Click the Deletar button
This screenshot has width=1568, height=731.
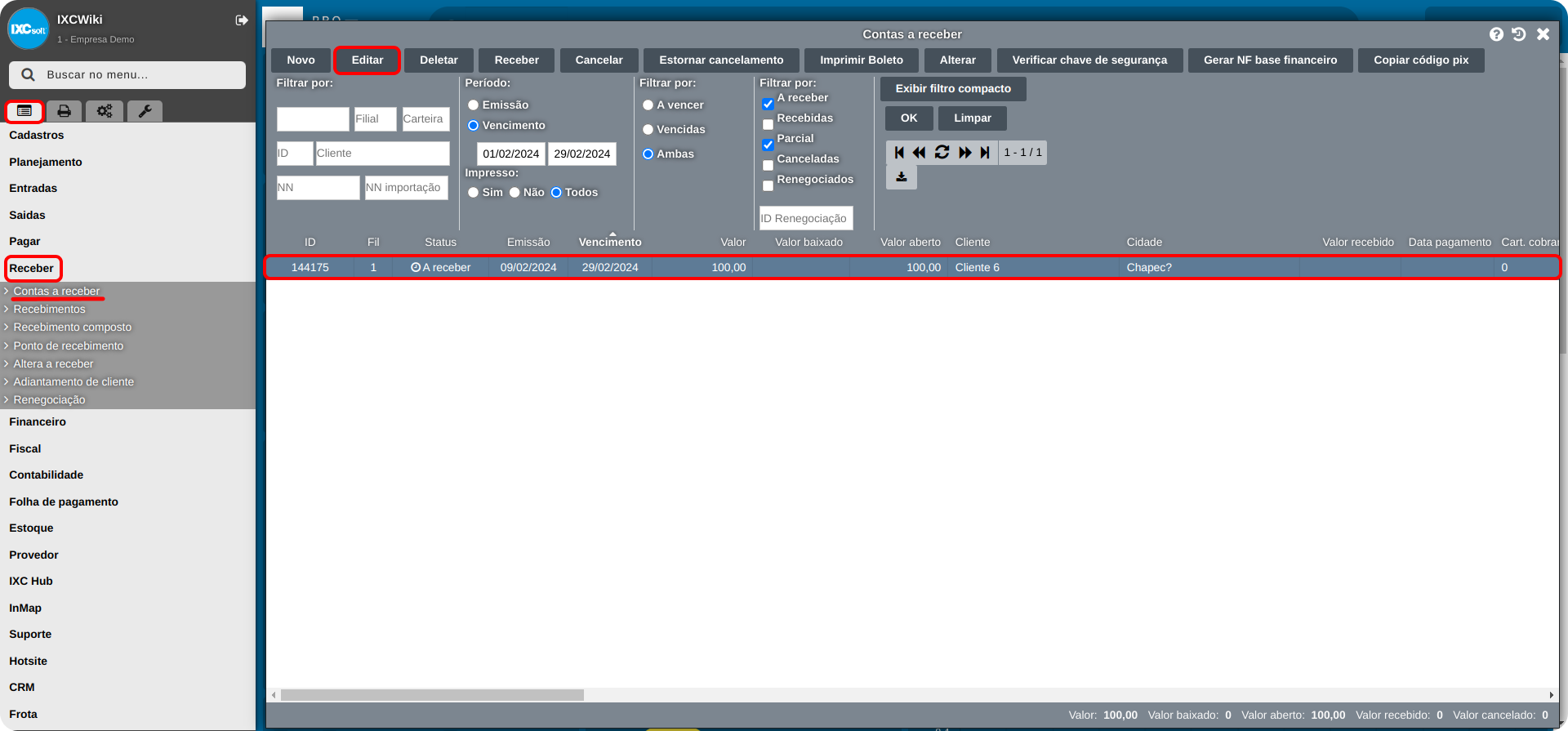(x=439, y=60)
